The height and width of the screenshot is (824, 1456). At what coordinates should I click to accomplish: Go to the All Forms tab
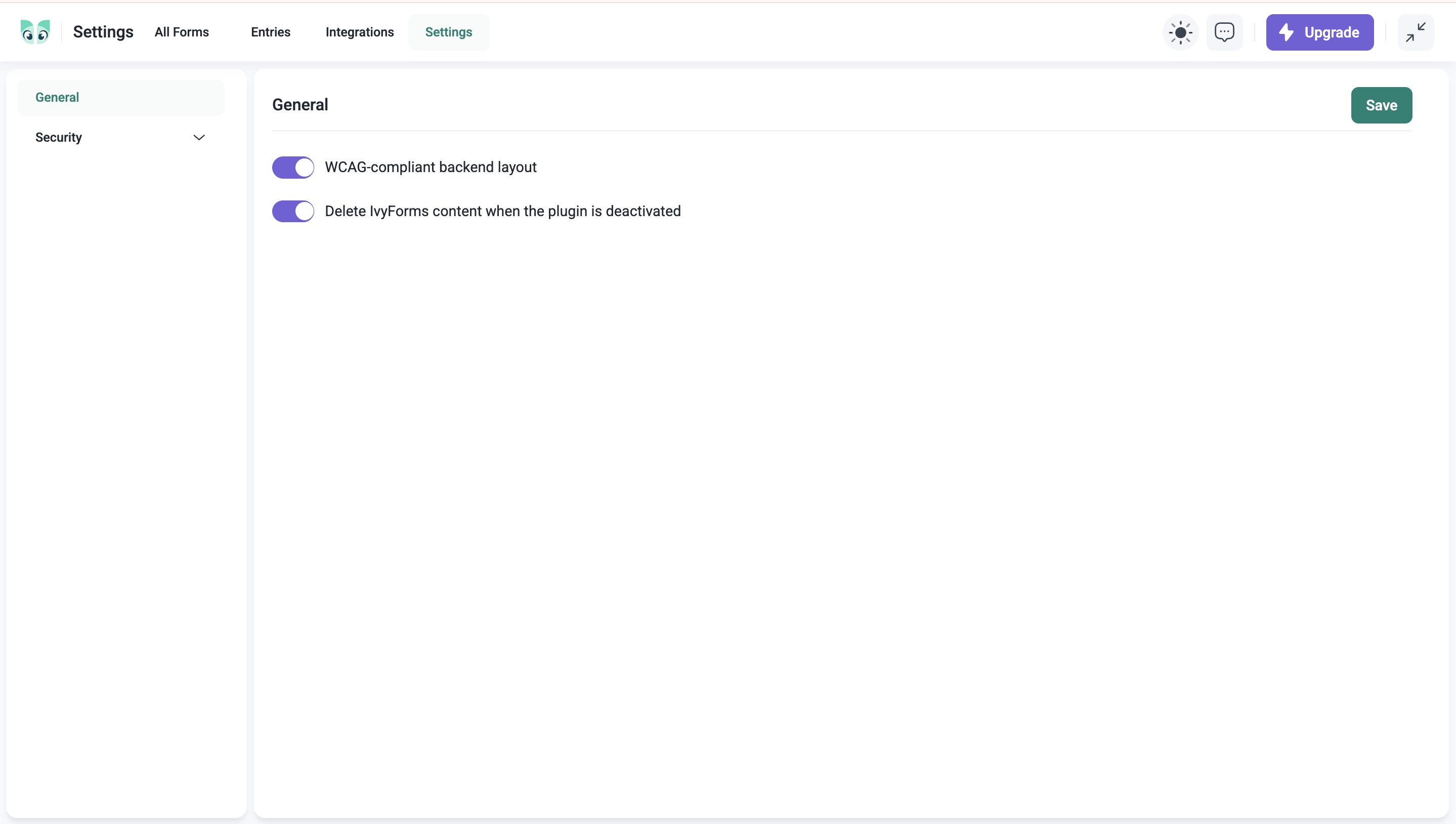[182, 32]
